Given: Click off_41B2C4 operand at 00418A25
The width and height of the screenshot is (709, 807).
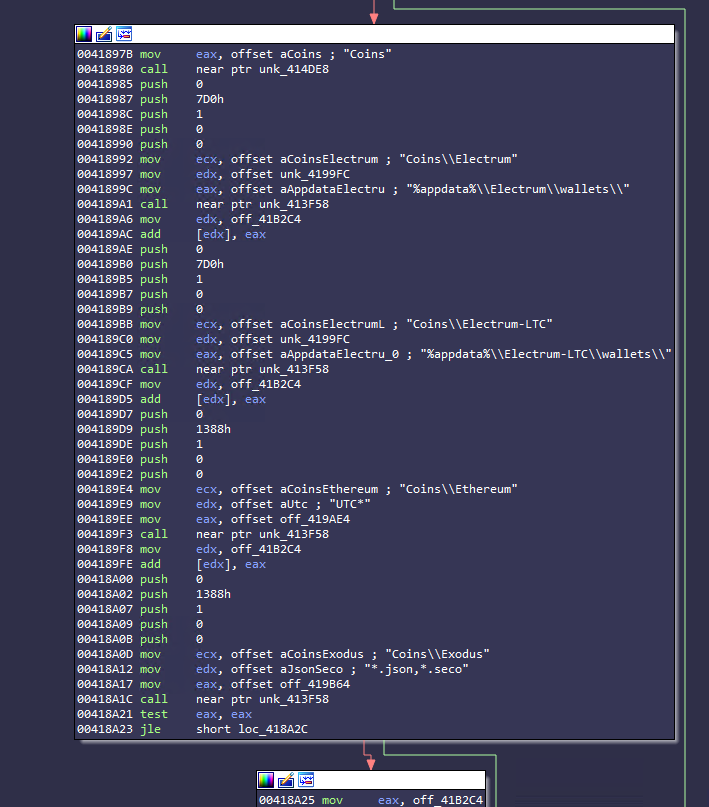Looking at the screenshot, I should point(448,800).
